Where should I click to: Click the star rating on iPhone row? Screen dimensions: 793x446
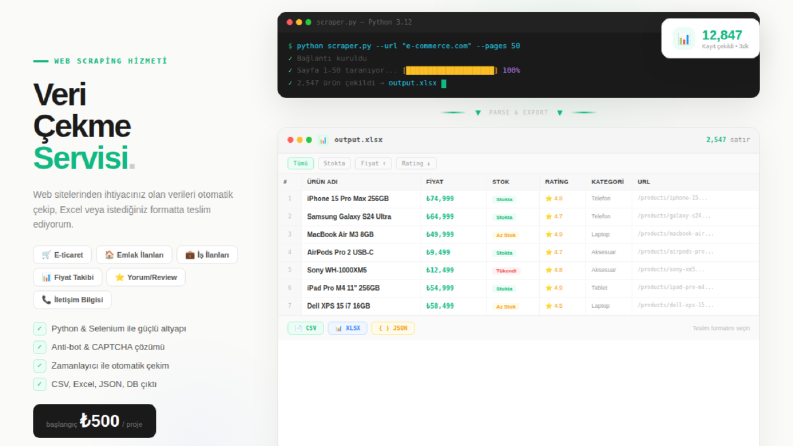click(x=554, y=199)
